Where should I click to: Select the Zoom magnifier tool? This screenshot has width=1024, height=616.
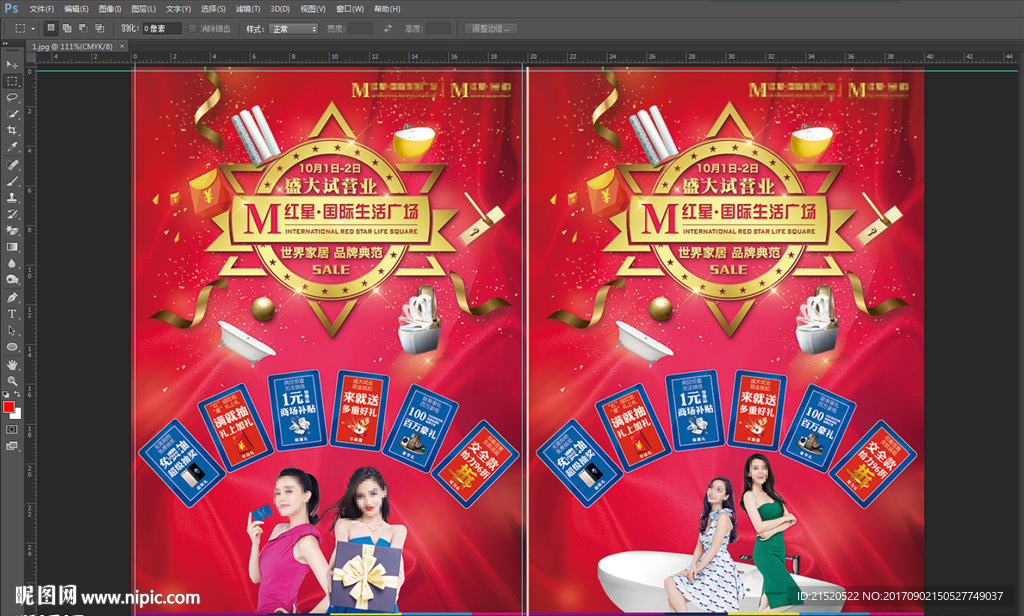(12, 381)
